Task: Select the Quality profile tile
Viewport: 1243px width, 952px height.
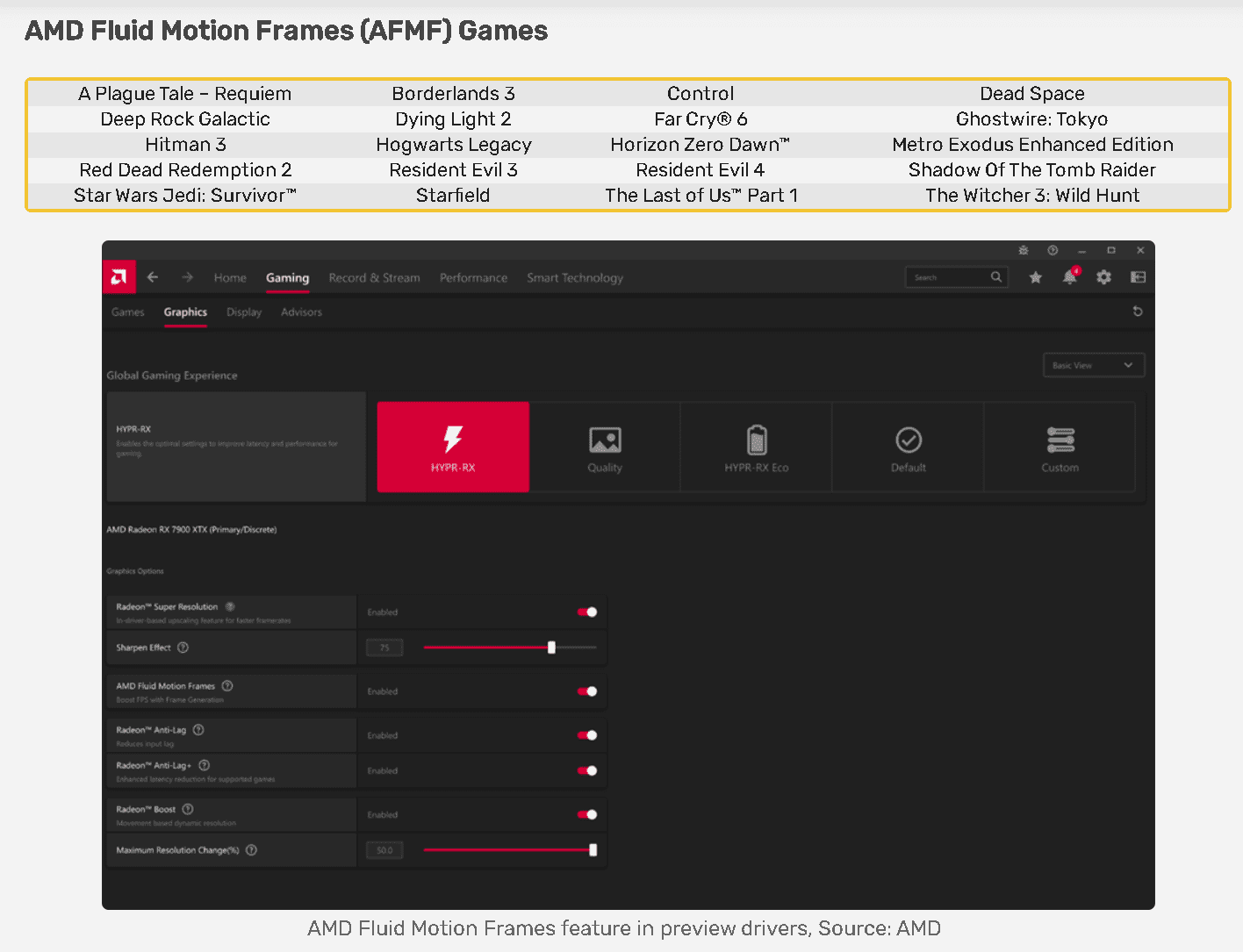Action: point(605,447)
